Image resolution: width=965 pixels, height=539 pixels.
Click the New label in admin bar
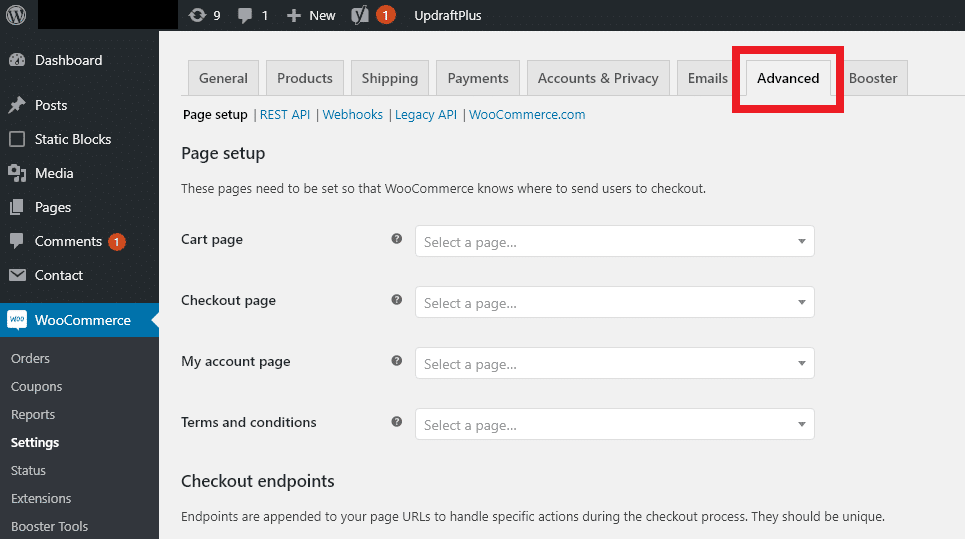coord(322,15)
